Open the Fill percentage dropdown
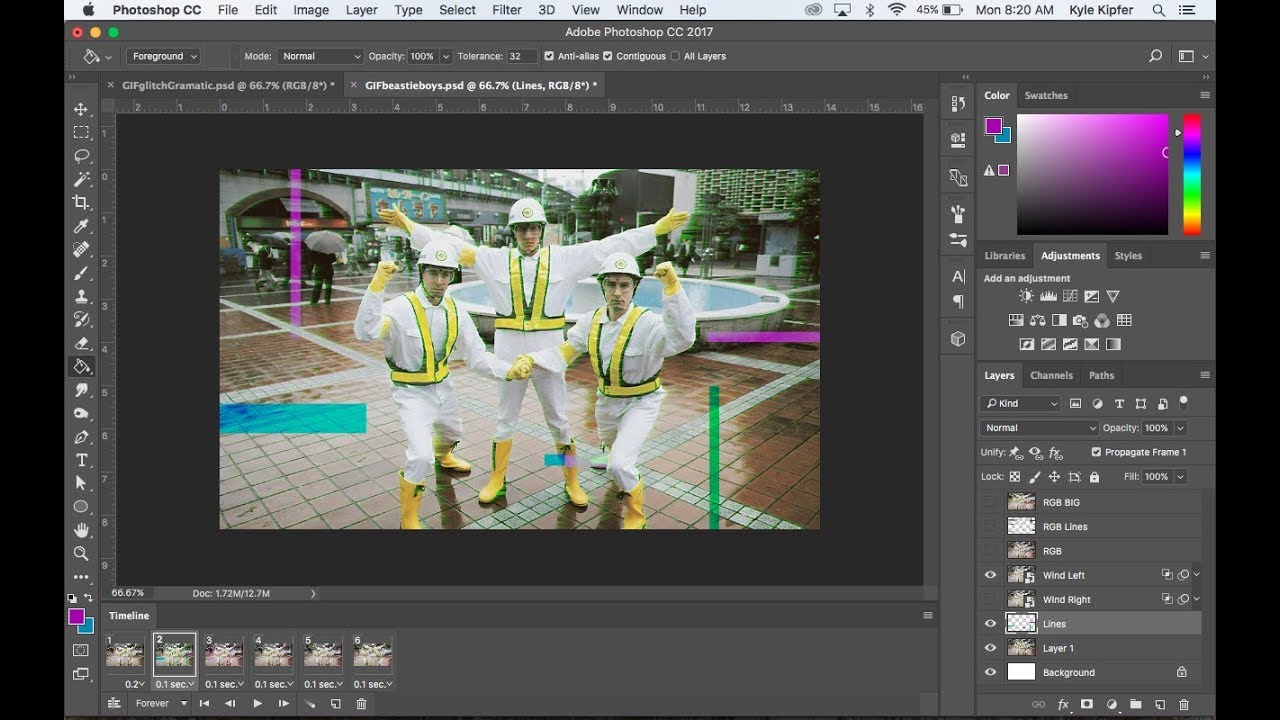 1181,477
